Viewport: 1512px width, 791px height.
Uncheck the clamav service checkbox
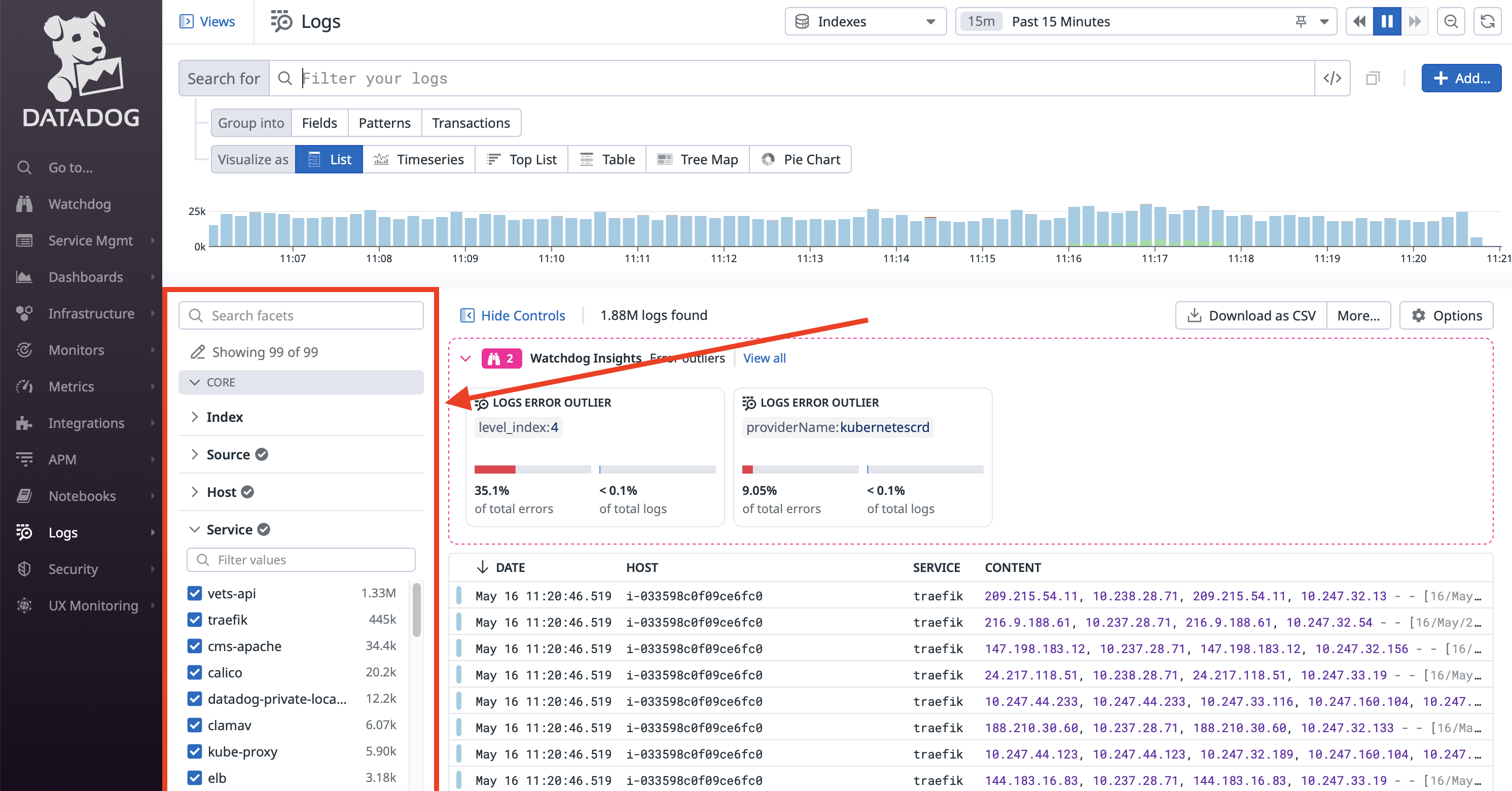coord(195,725)
